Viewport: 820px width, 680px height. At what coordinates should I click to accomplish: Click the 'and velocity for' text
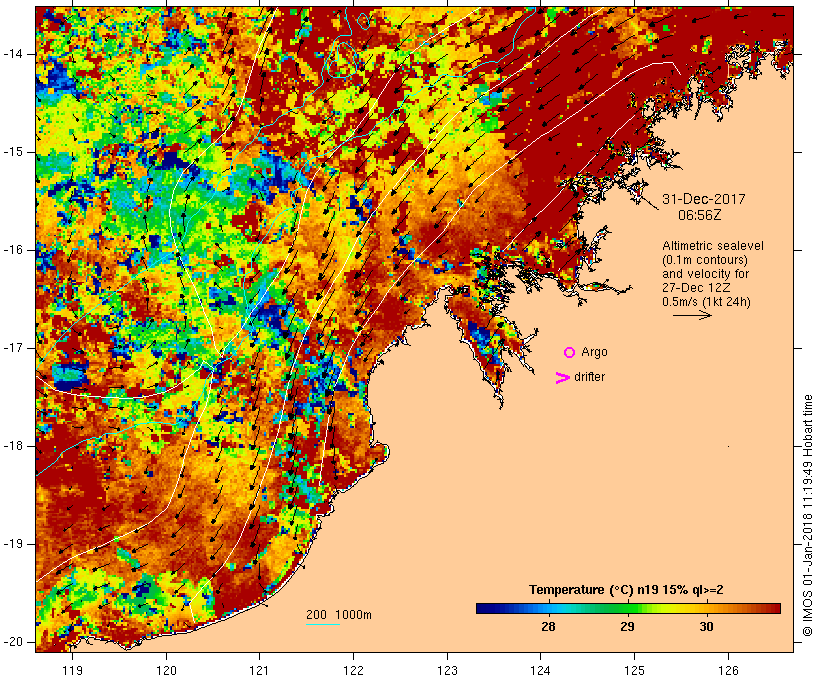coord(705,274)
